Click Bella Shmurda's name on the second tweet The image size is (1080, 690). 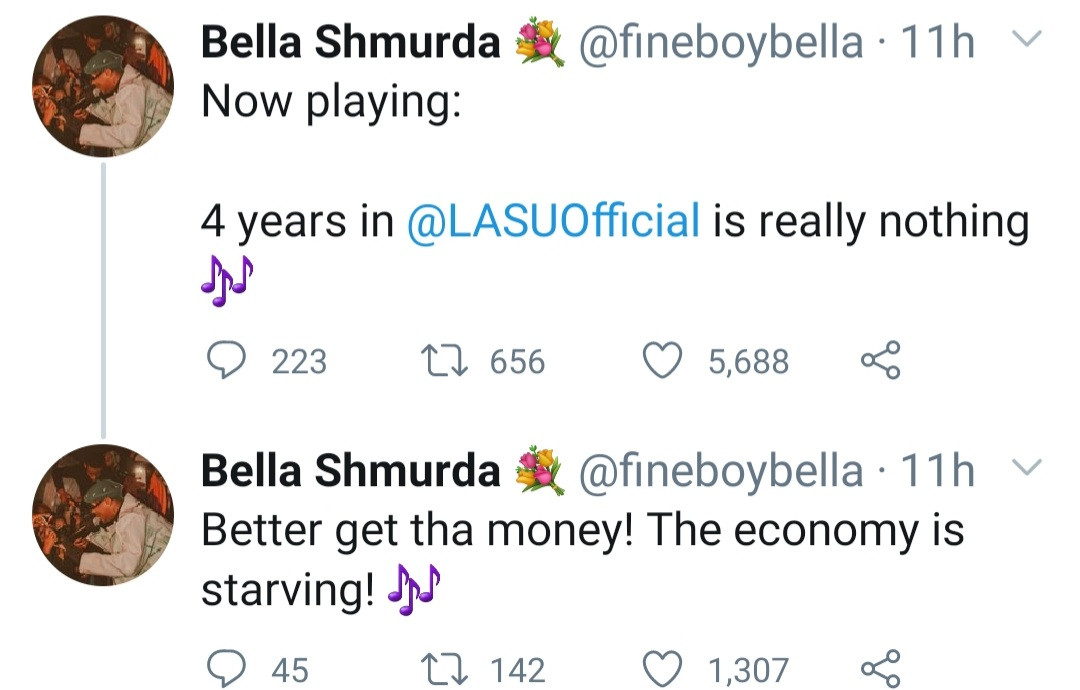(350, 470)
